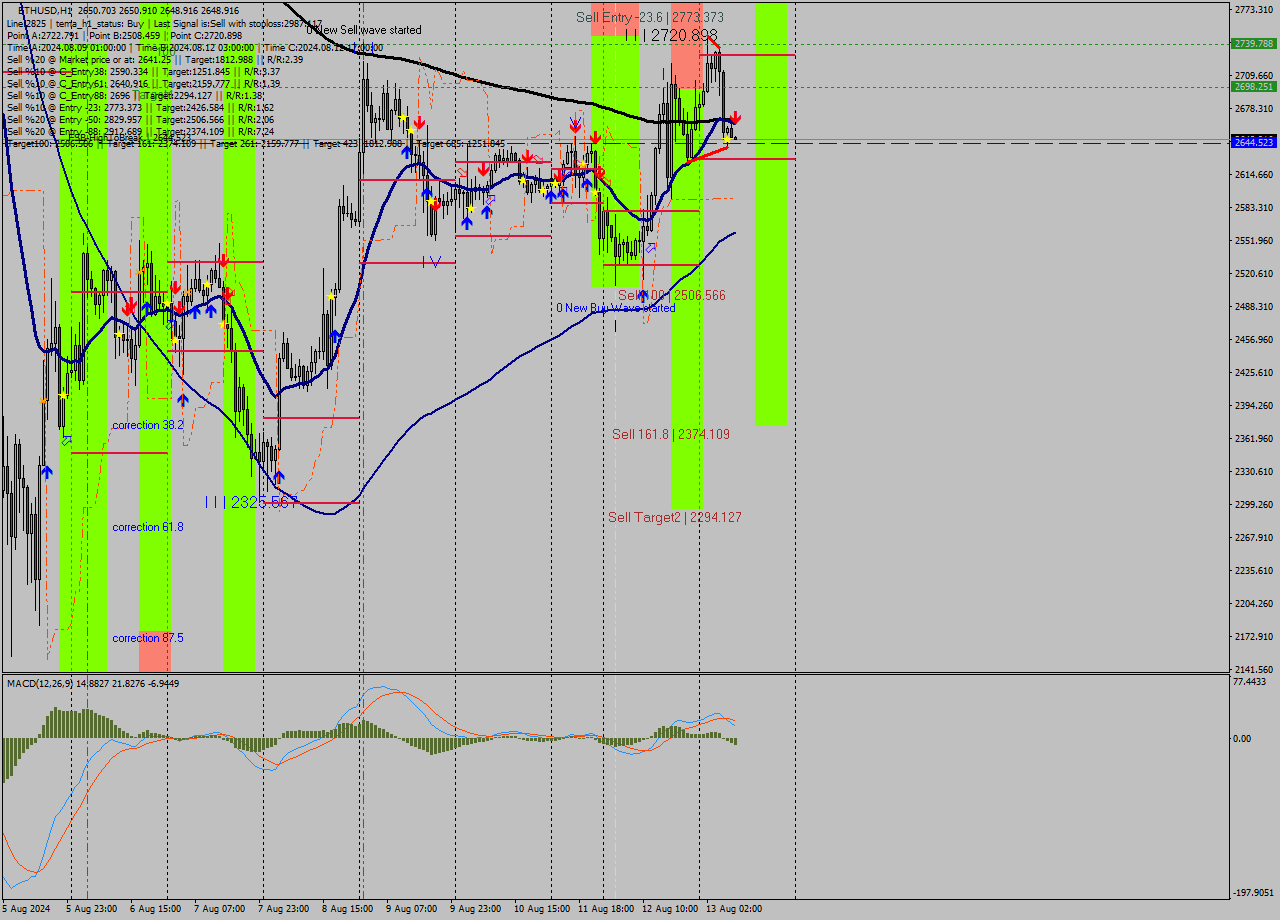Viewport: 1280px width, 920px height.
Task: Click the '13 Aug 02:00' time label
Action: pyautogui.click(x=734, y=909)
